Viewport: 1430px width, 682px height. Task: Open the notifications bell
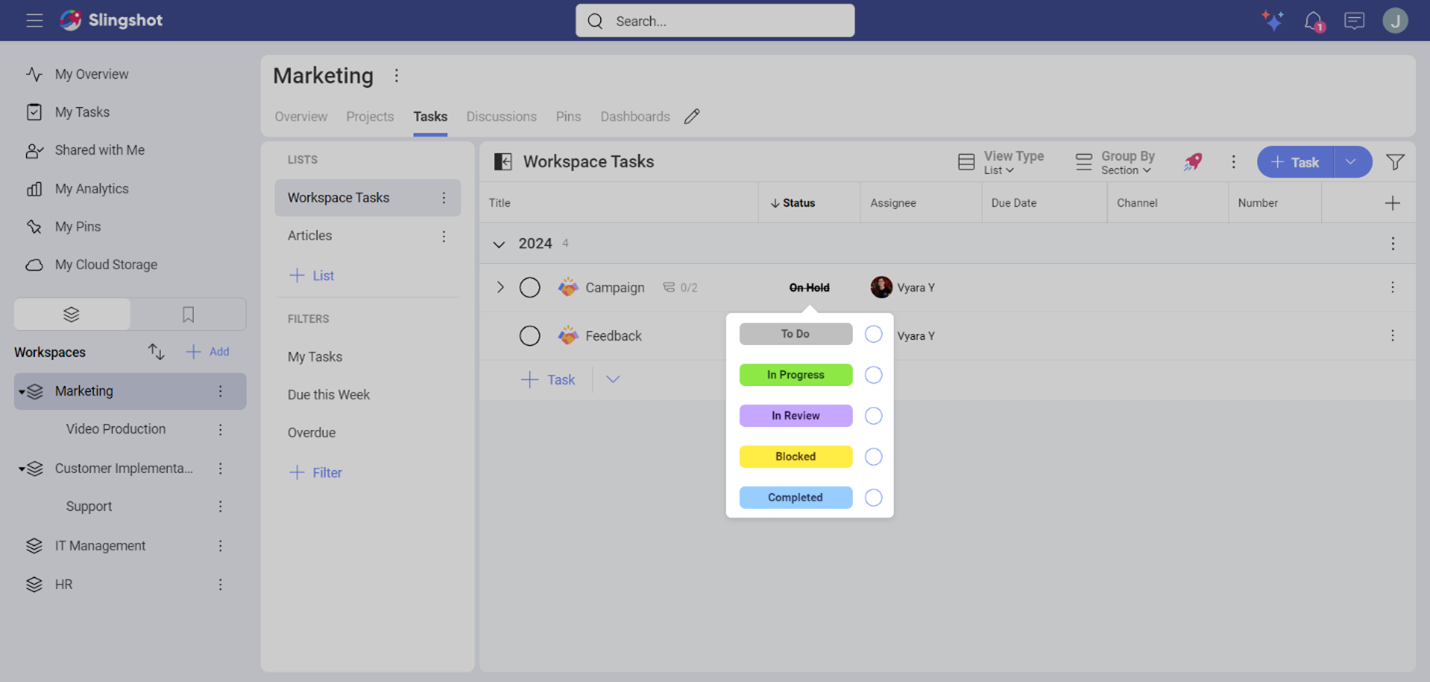[x=1314, y=21]
